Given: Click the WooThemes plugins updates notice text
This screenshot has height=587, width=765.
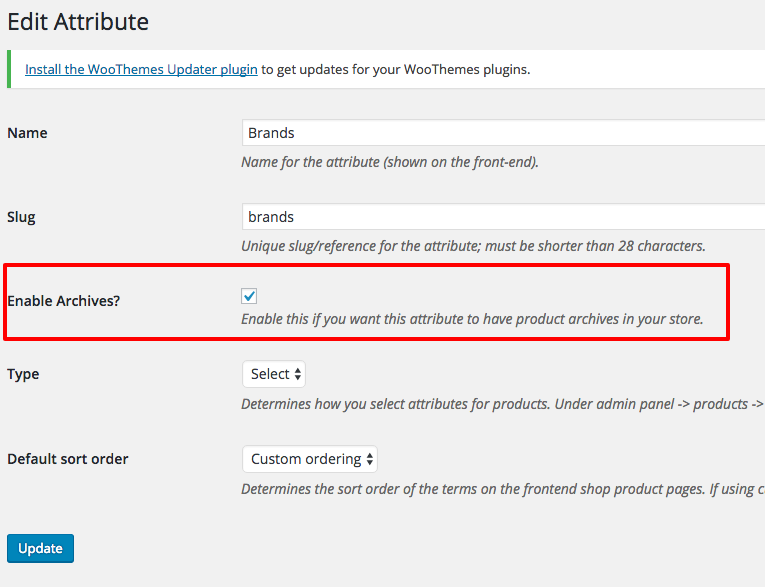Looking at the screenshot, I should [396, 69].
